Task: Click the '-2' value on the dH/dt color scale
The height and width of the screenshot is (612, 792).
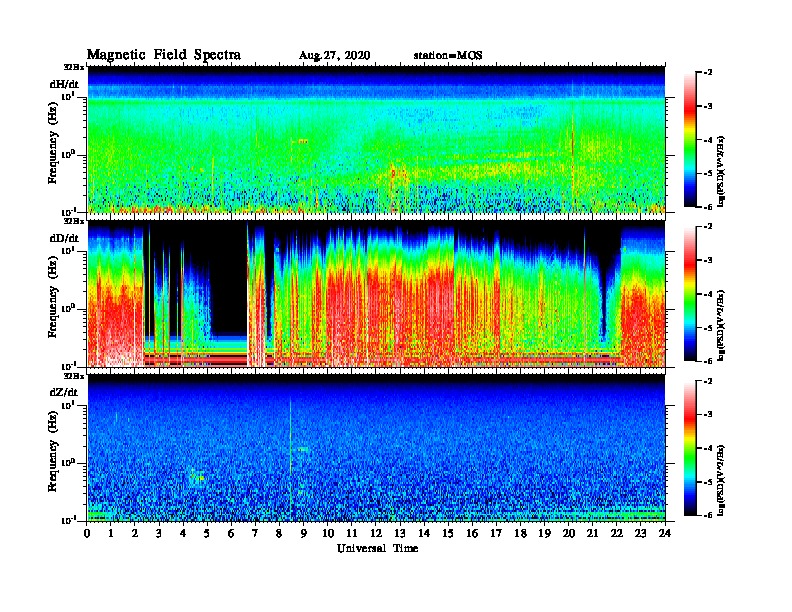Action: pyautogui.click(x=708, y=73)
